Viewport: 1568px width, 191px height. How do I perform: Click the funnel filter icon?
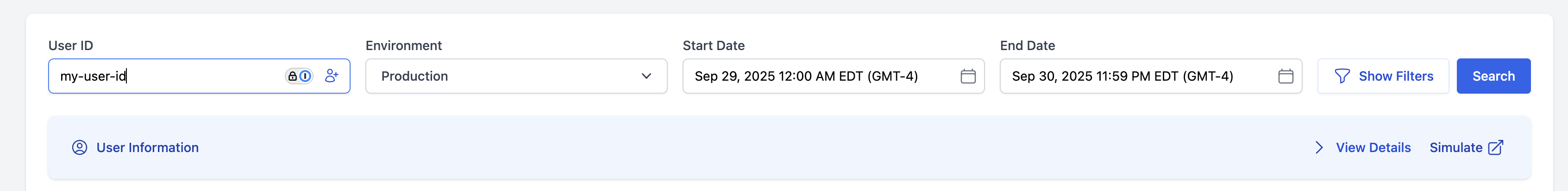pyautogui.click(x=1342, y=76)
